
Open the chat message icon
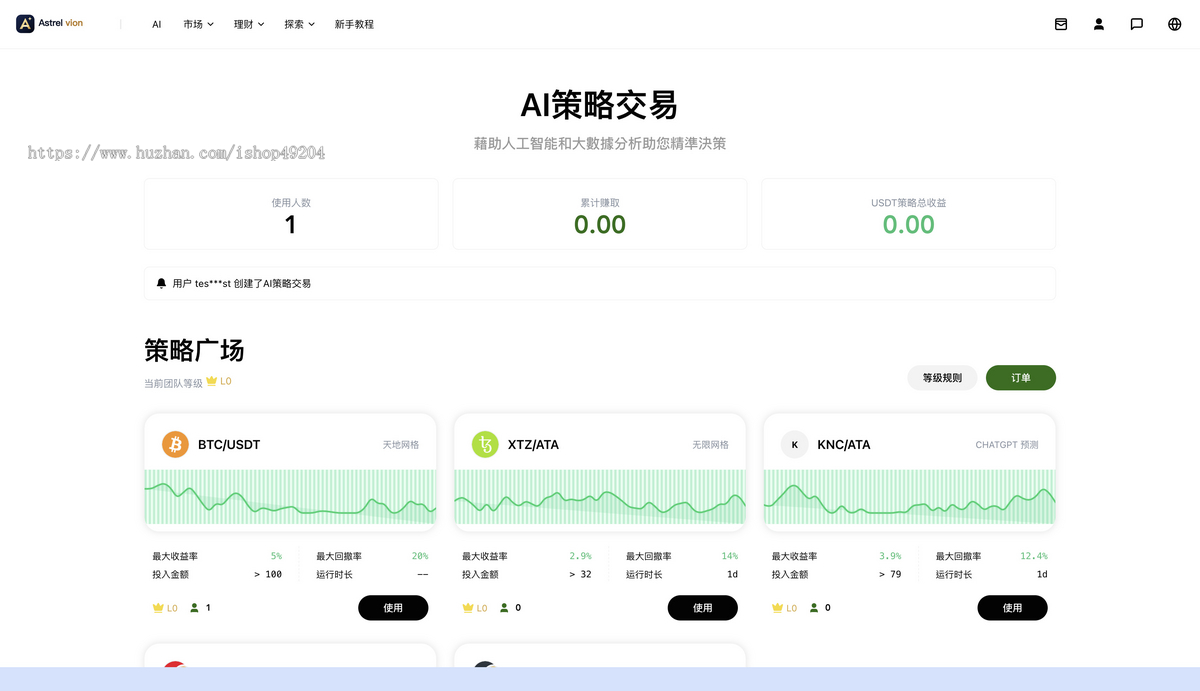coord(1137,24)
